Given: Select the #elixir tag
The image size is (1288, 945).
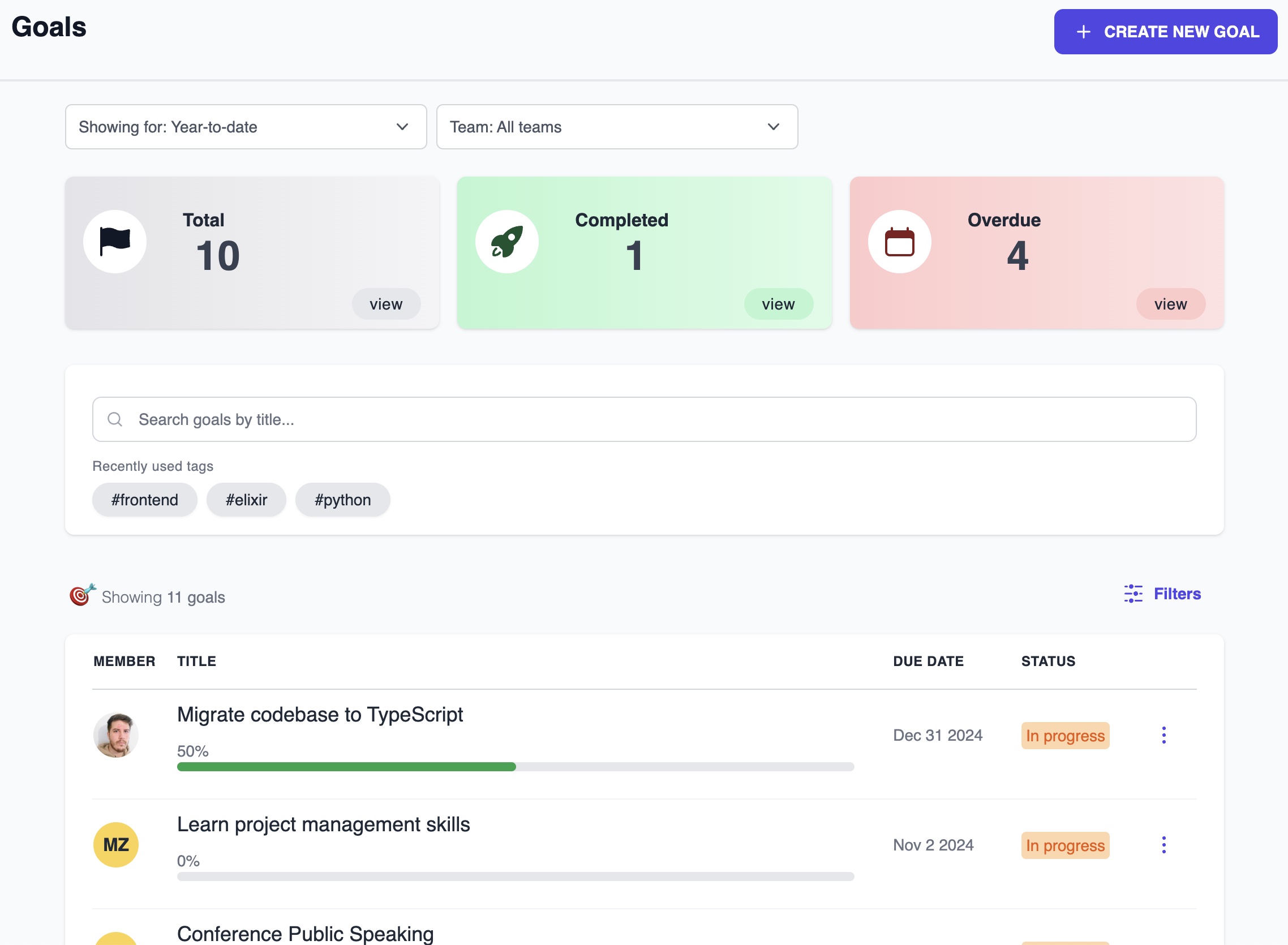Looking at the screenshot, I should pyautogui.click(x=246, y=500).
